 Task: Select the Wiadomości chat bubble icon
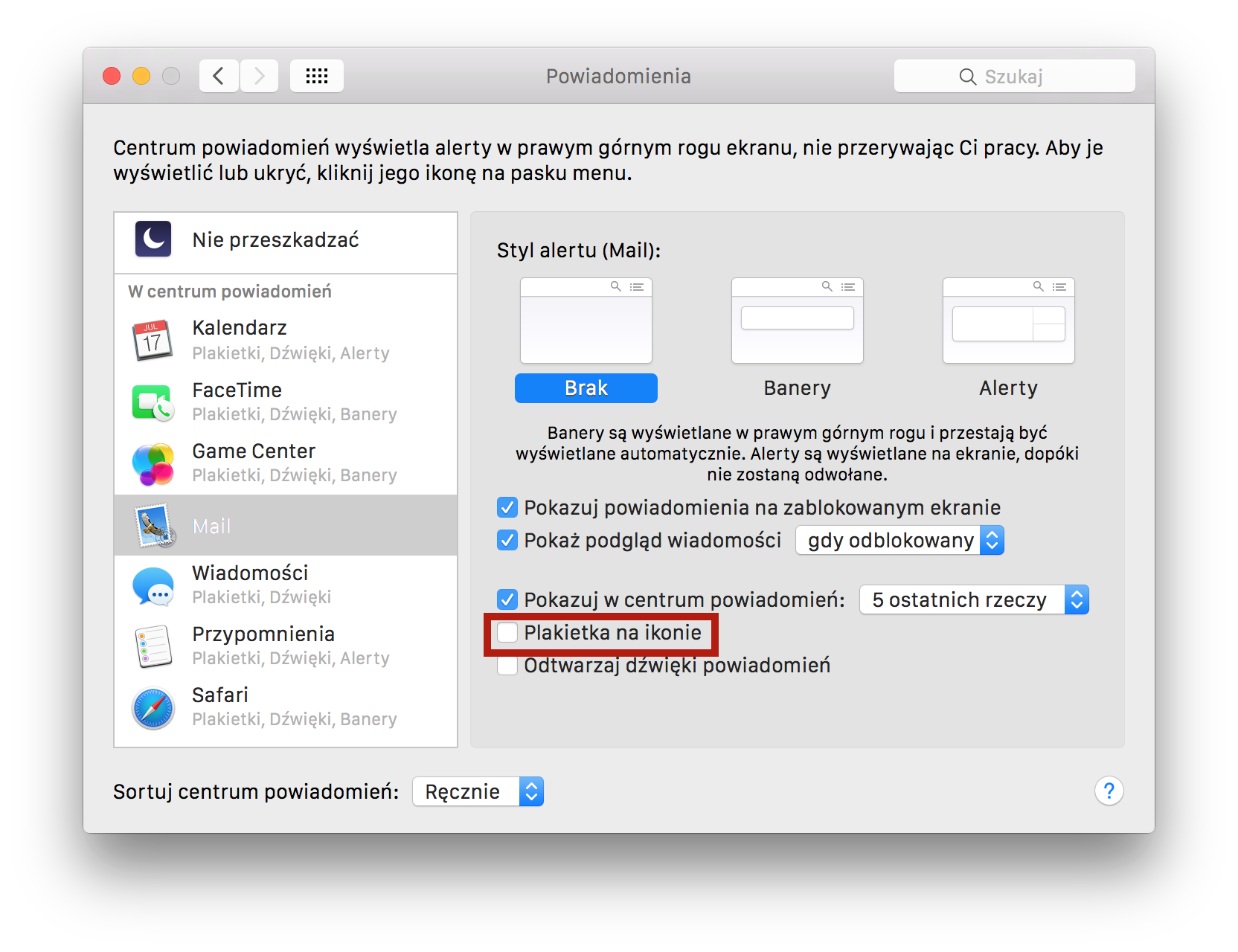pos(153,585)
